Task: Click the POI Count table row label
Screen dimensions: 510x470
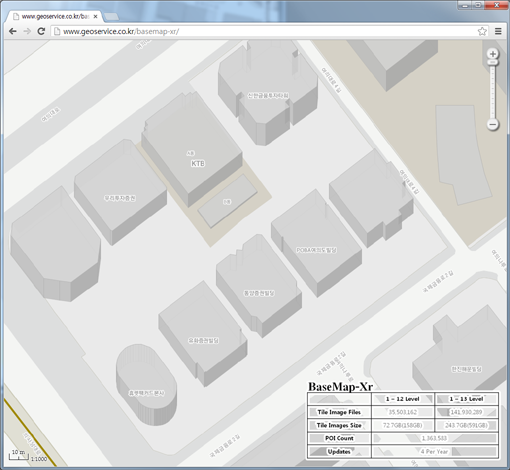Action: (x=339, y=438)
